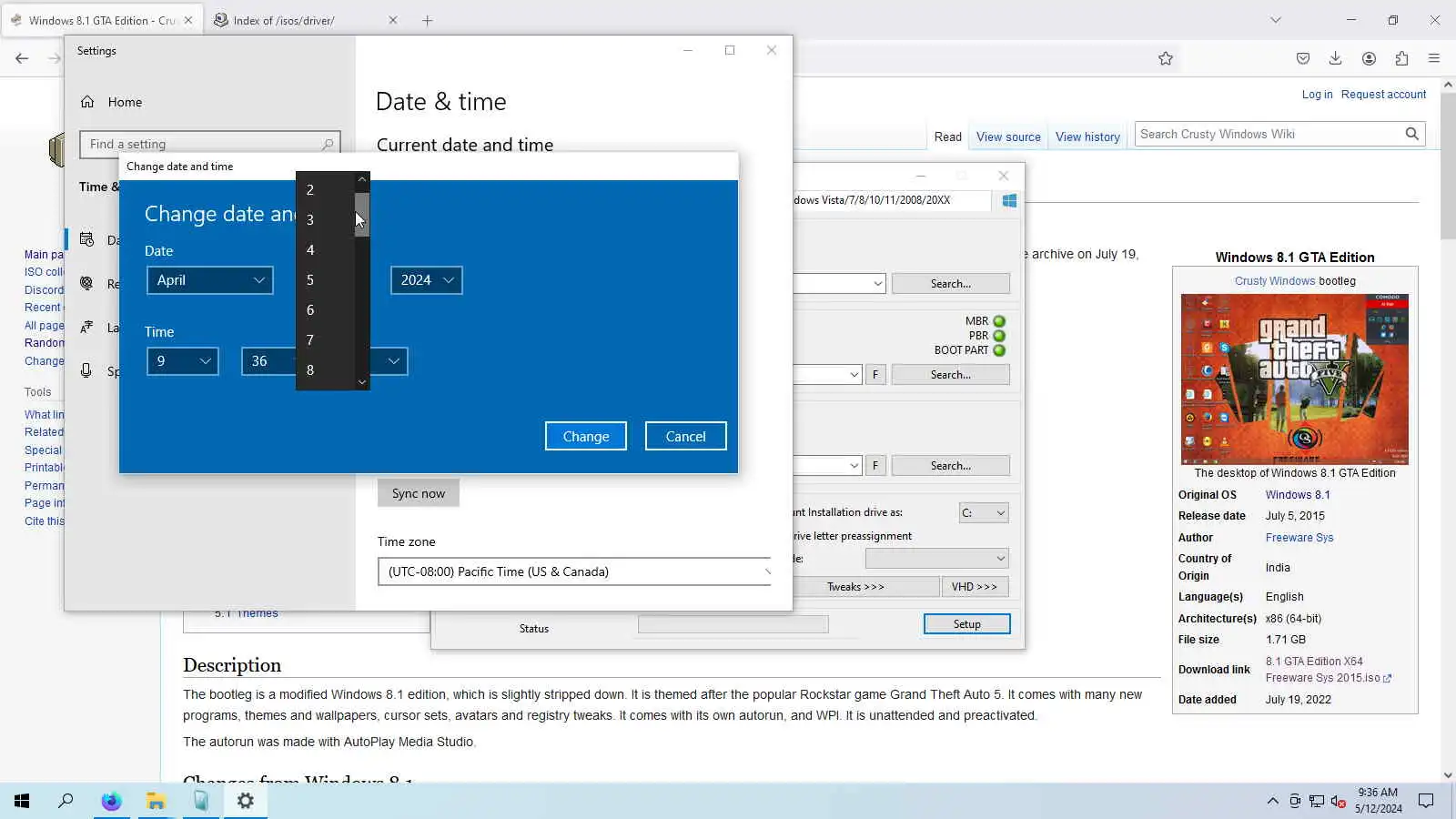Click the VHD >>> button

point(975,587)
